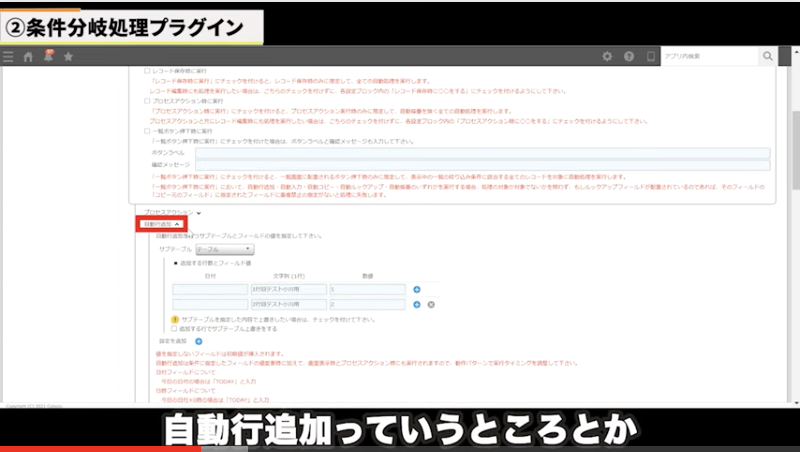Click the blue plus beside 設定を追加

pos(199,341)
